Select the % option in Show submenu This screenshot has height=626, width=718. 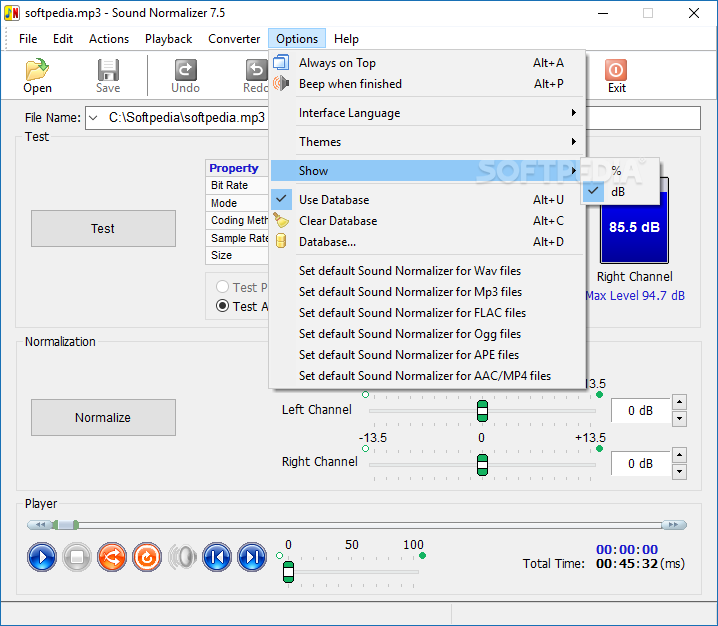coord(620,171)
